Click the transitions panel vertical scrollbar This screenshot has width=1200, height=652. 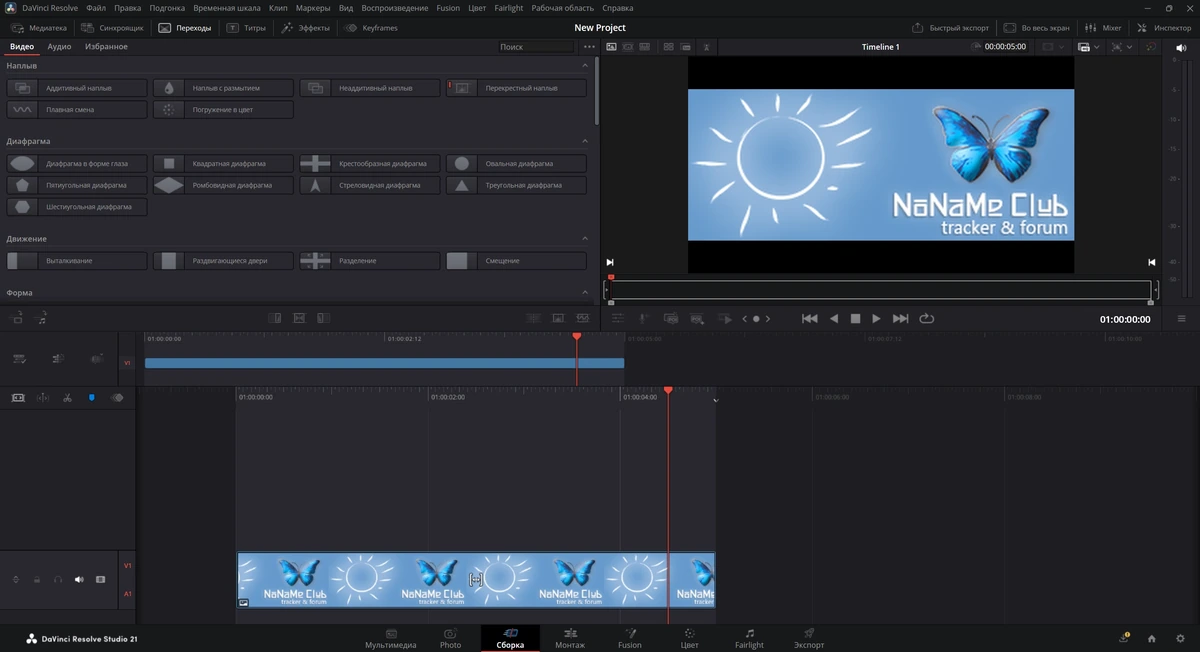pos(596,91)
